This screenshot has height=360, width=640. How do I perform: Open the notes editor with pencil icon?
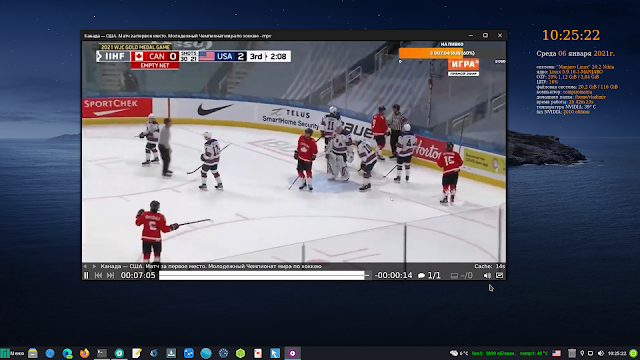(x=136, y=353)
